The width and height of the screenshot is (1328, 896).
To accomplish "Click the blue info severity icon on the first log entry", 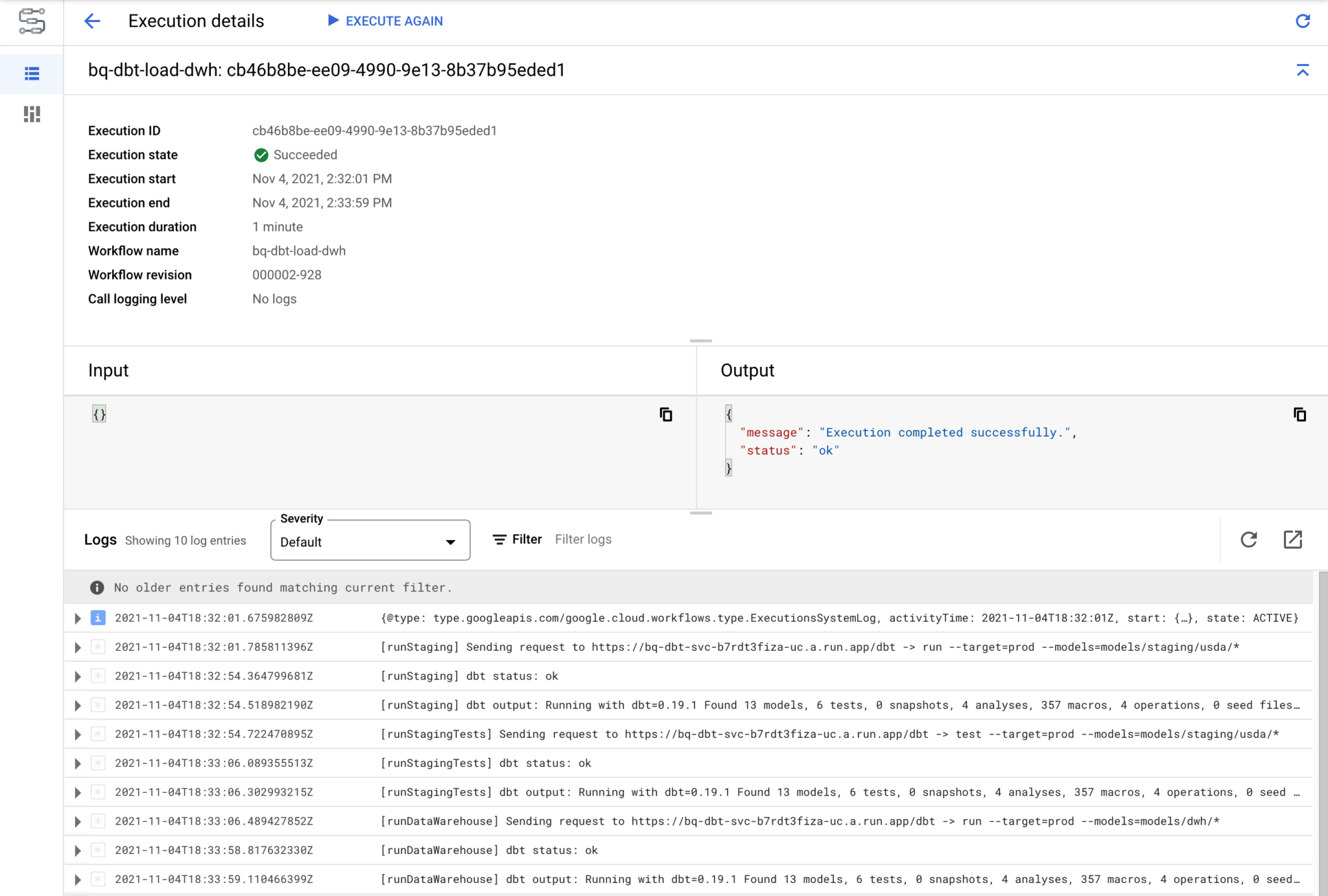I will point(97,618).
